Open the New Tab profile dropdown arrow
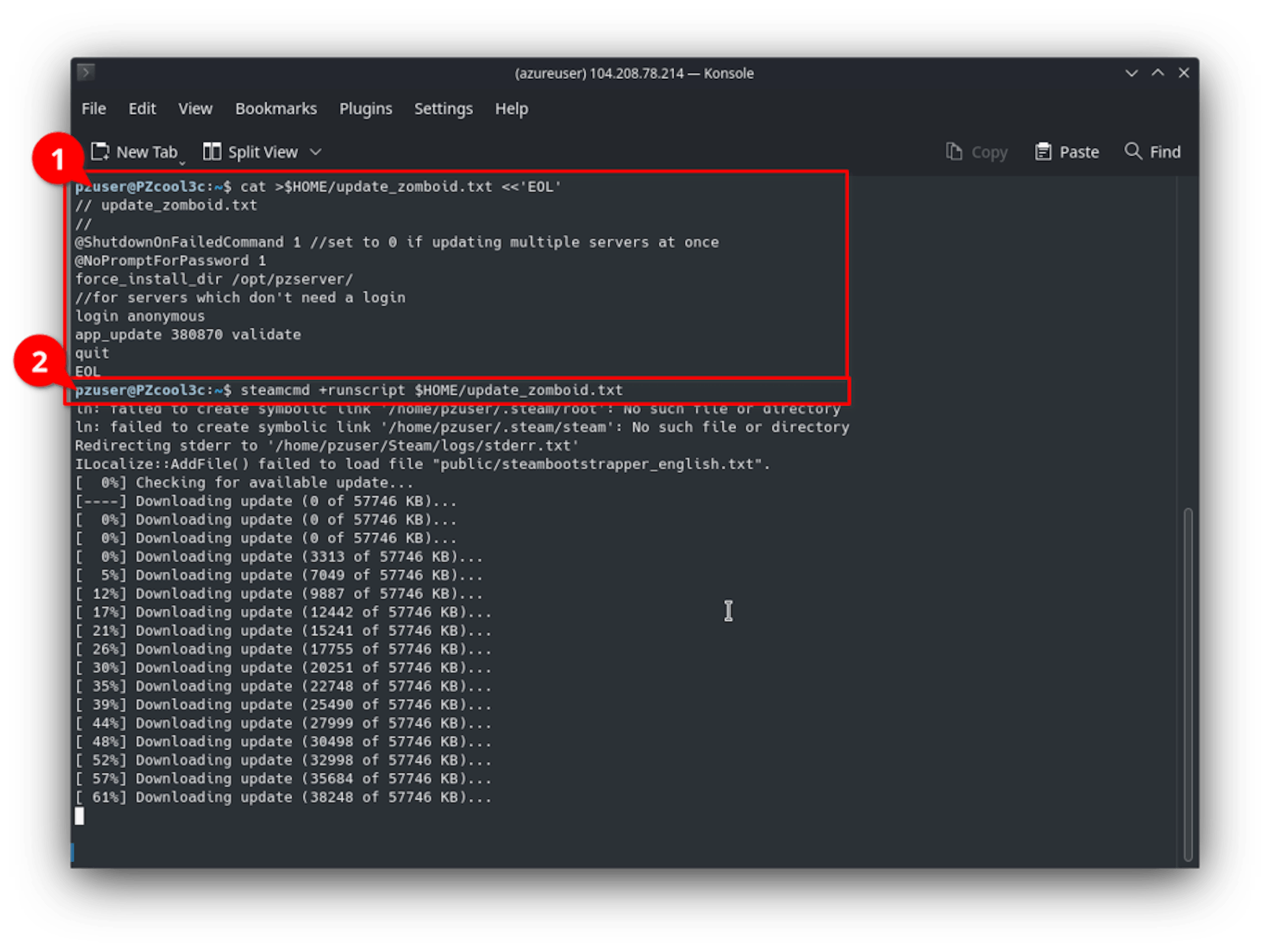 [x=182, y=164]
